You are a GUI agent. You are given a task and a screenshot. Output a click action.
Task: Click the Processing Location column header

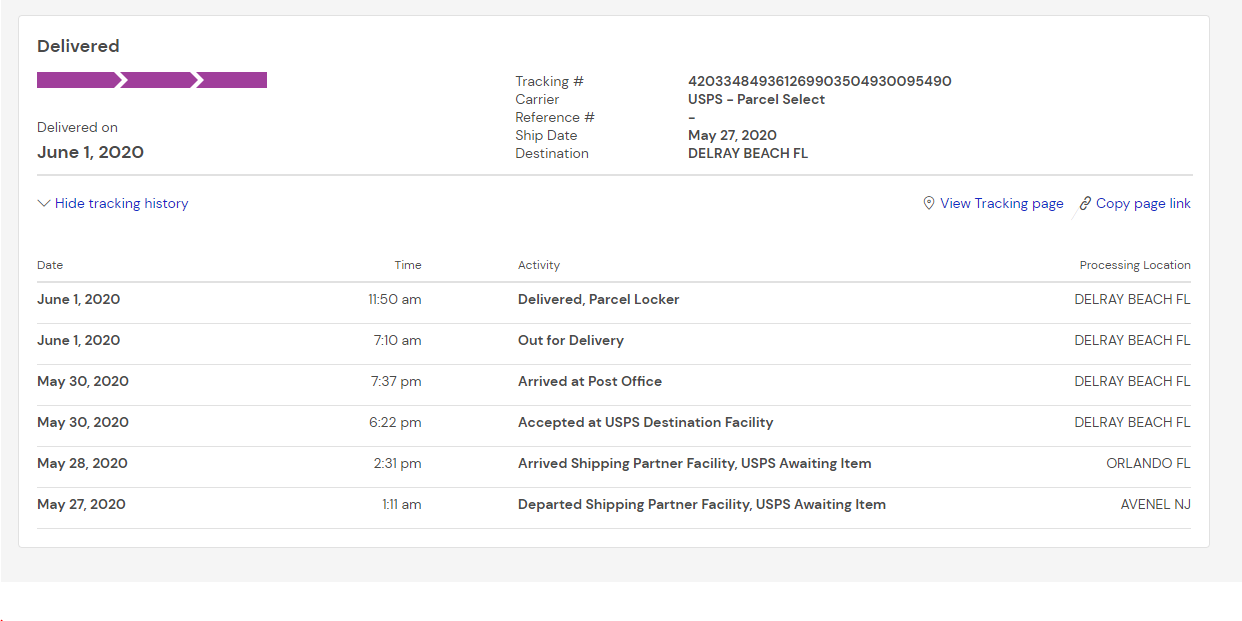[1135, 265]
